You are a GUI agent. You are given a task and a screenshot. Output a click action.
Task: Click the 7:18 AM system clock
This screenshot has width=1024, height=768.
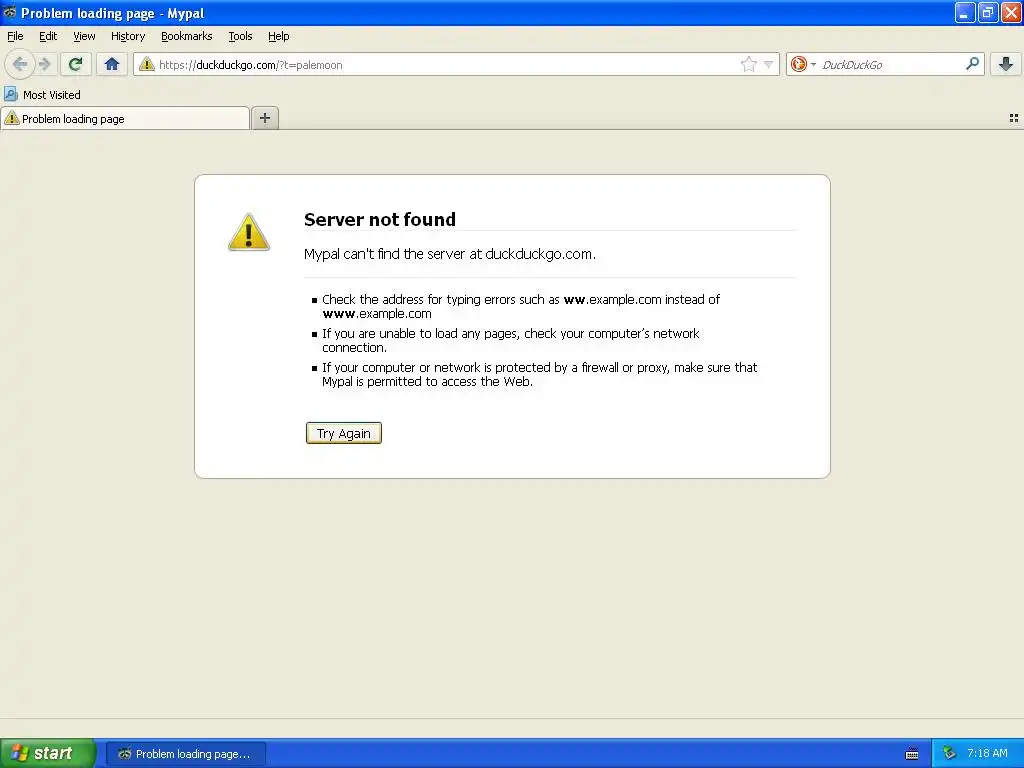[x=987, y=753]
